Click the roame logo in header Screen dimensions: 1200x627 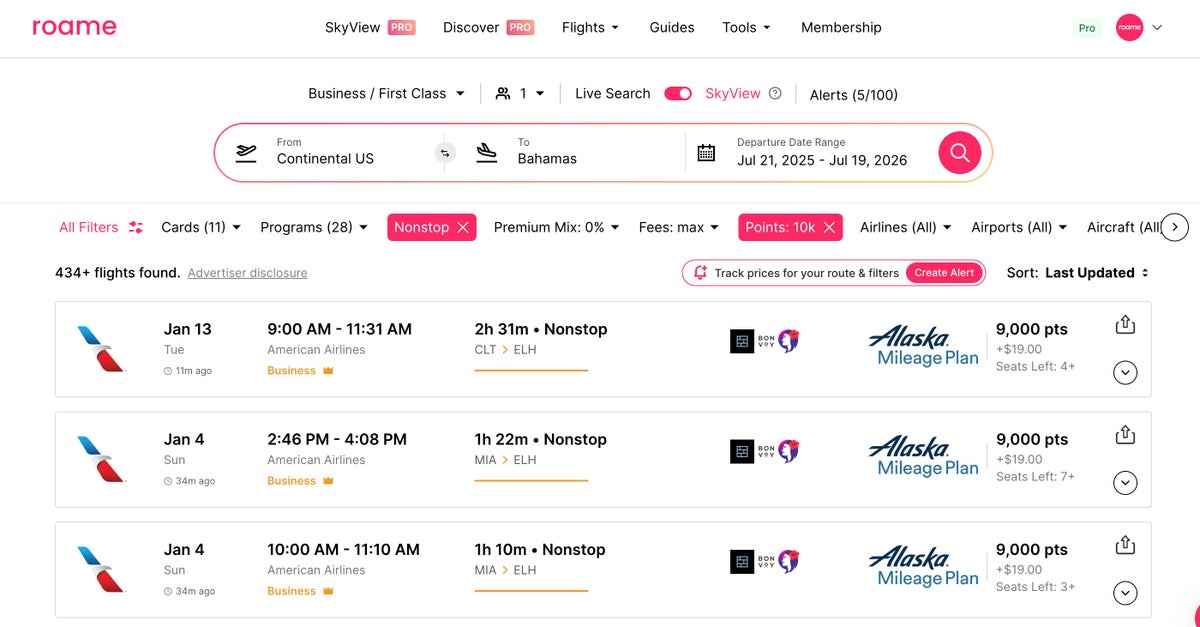click(x=74, y=27)
